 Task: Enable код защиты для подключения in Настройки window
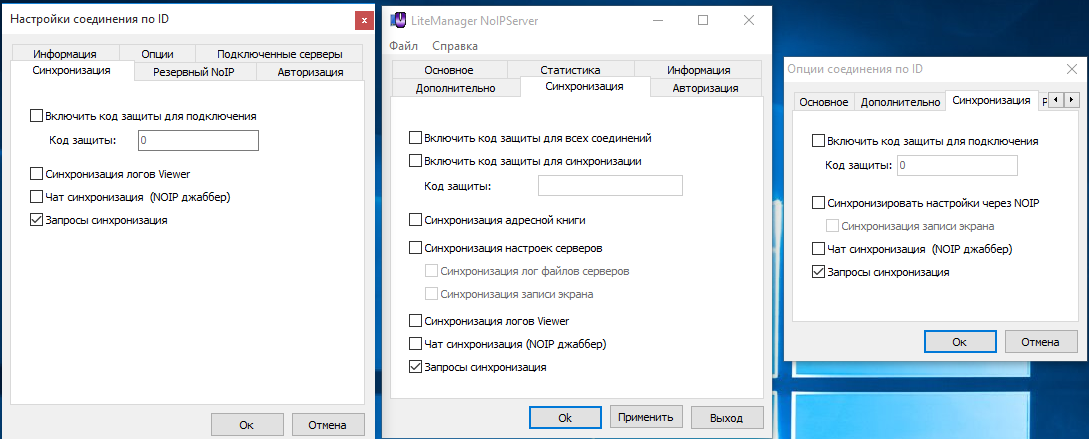pyautogui.click(x=36, y=116)
